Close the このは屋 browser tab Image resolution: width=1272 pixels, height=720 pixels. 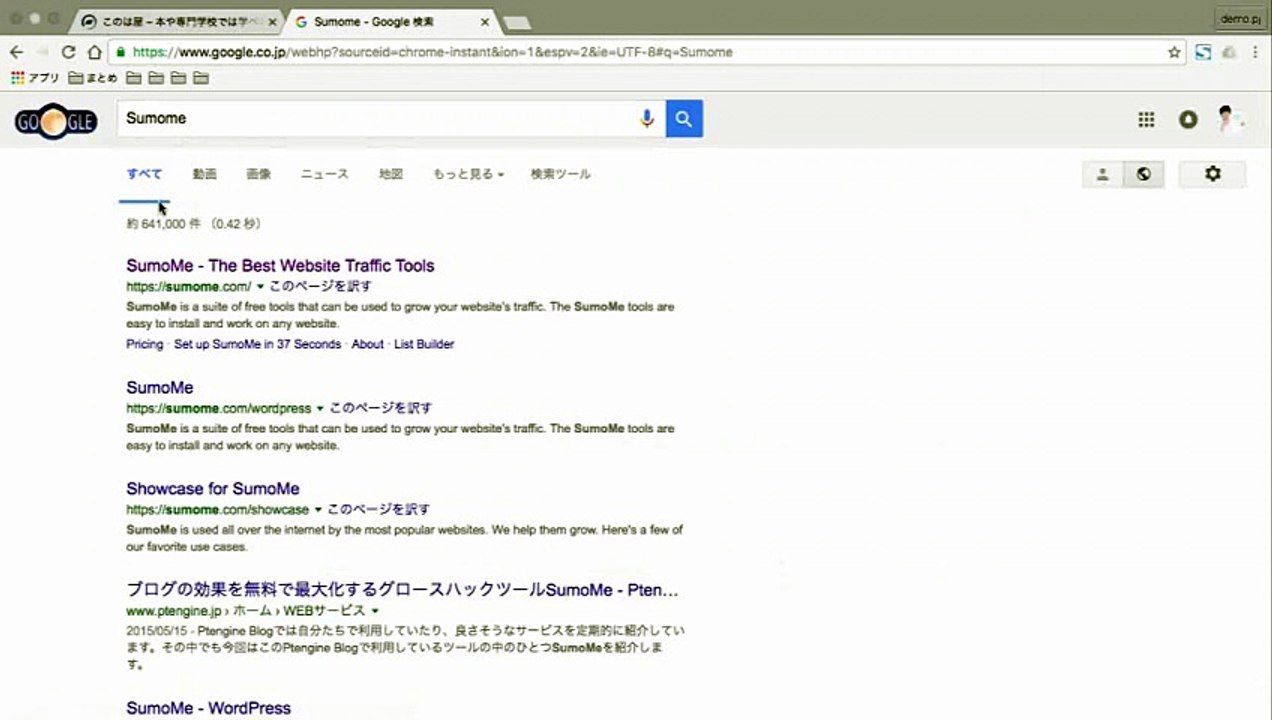point(273,22)
